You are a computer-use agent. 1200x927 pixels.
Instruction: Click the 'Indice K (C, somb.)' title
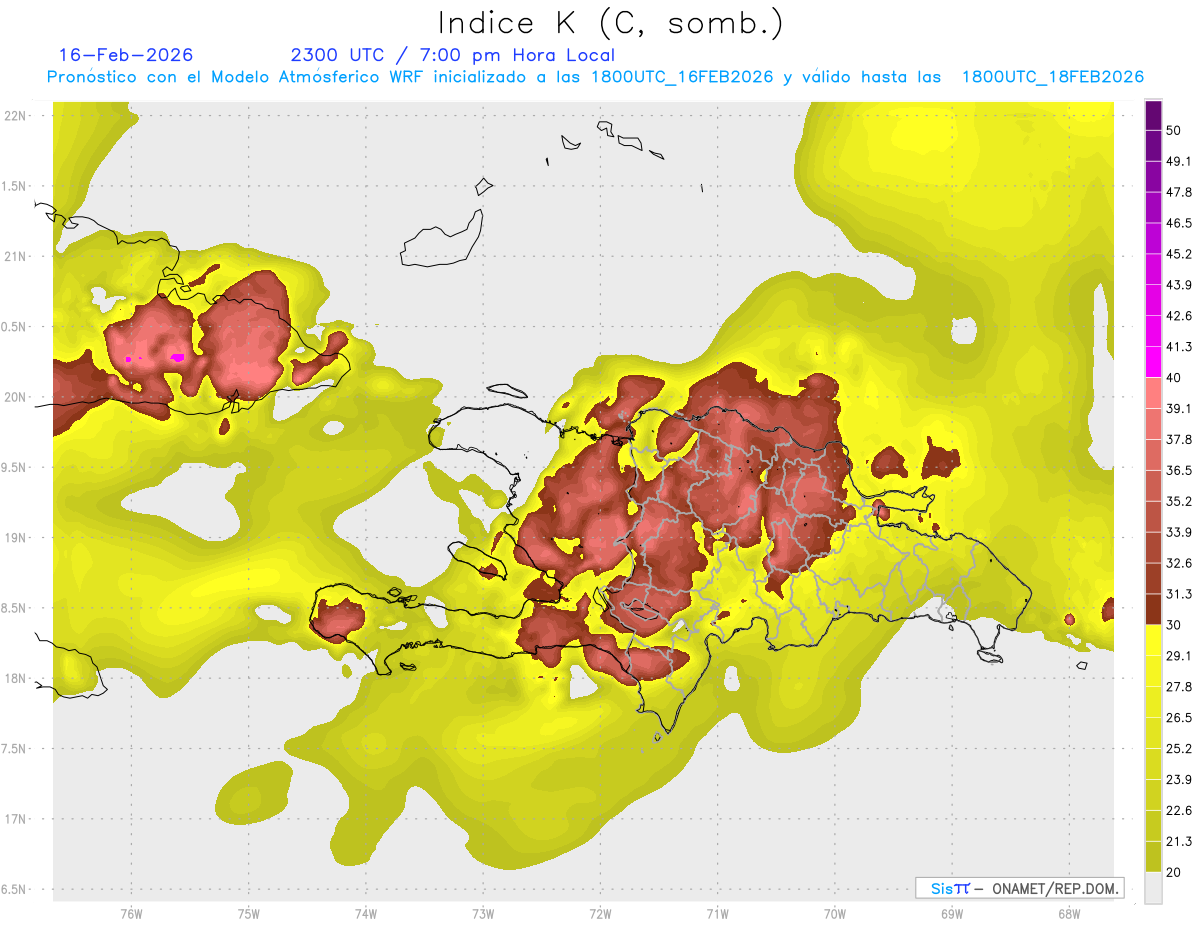[x=610, y=23]
